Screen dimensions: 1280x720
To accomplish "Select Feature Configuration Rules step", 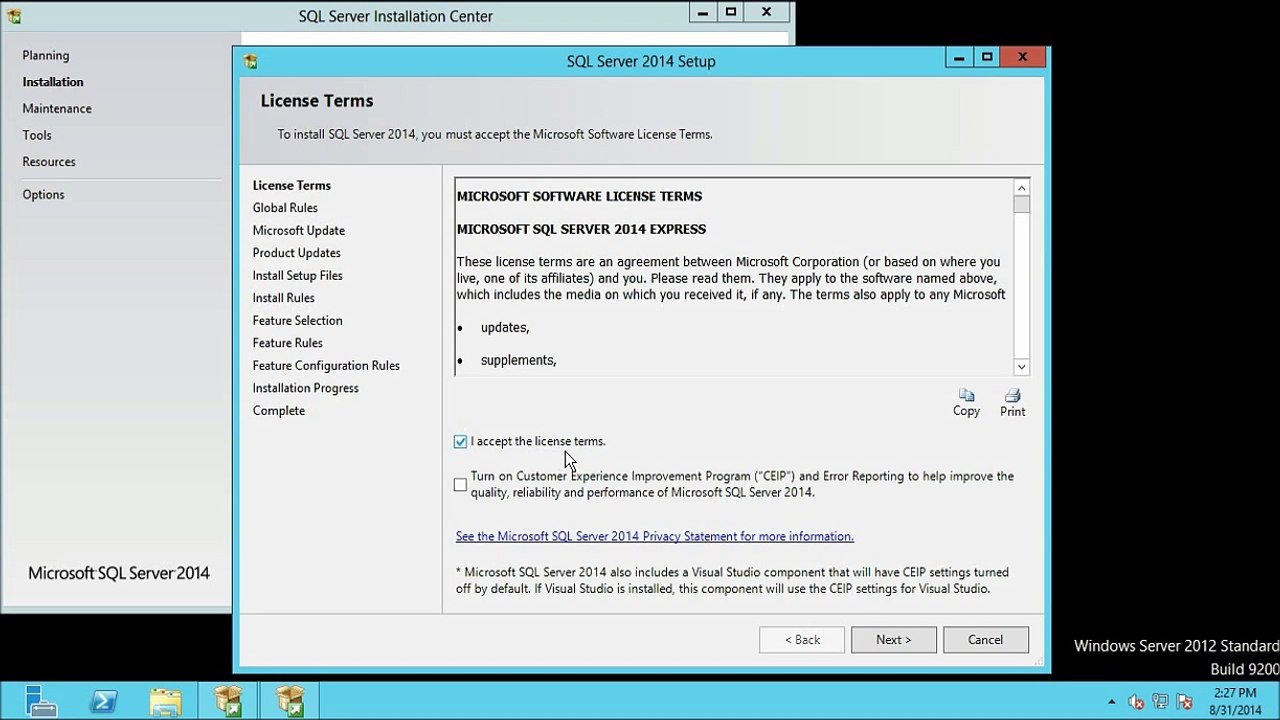I will pos(326,365).
